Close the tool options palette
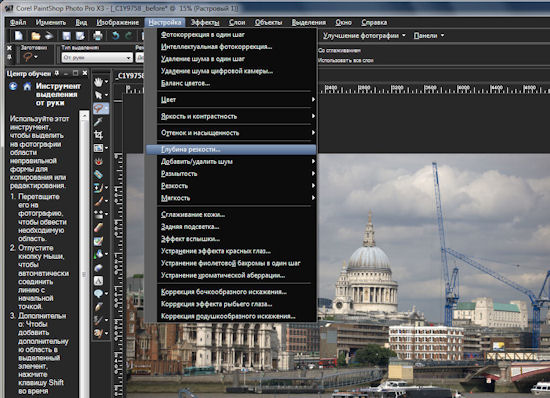The height and width of the screenshot is (398, 550). (9, 48)
